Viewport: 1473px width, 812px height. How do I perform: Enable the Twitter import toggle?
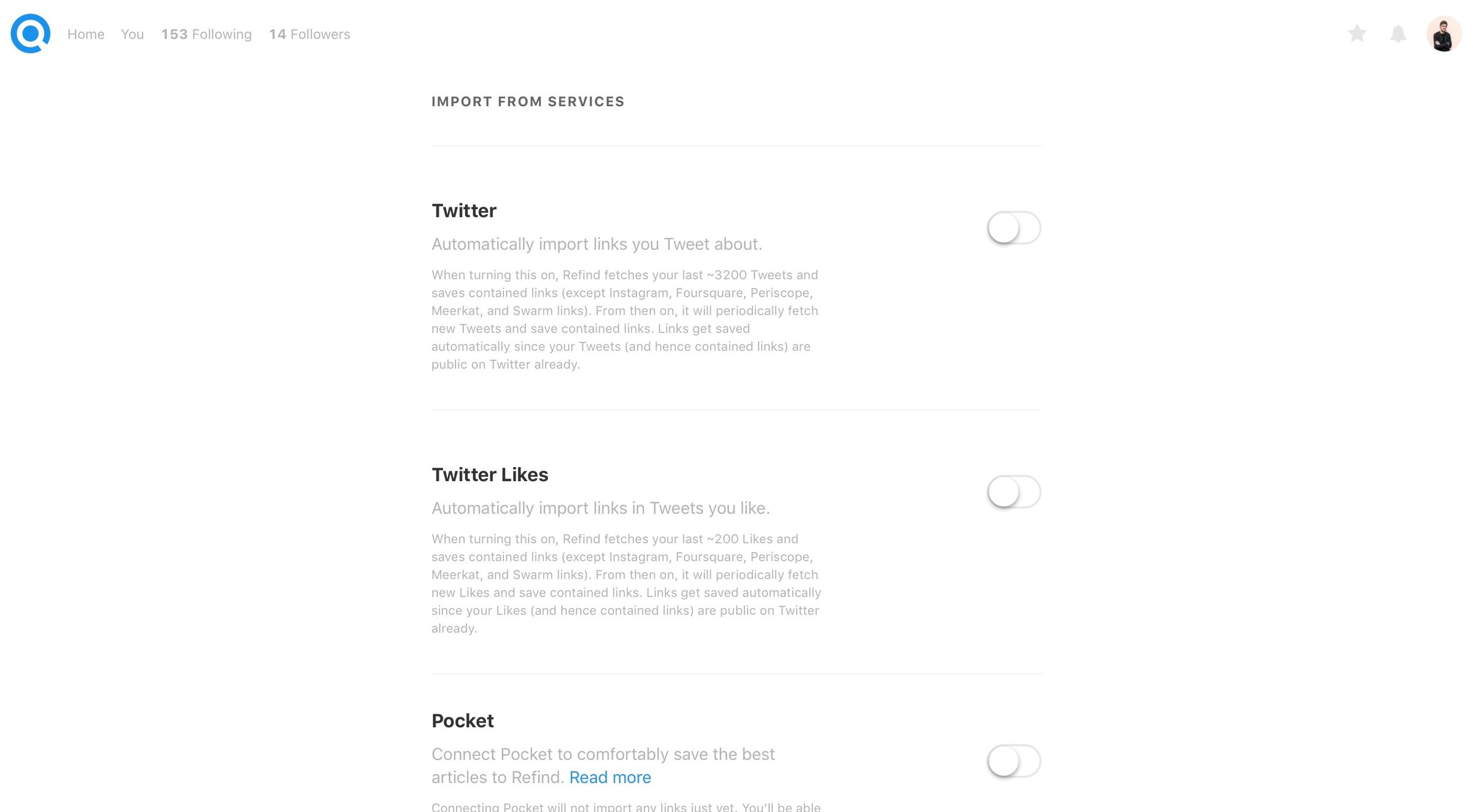click(1014, 228)
